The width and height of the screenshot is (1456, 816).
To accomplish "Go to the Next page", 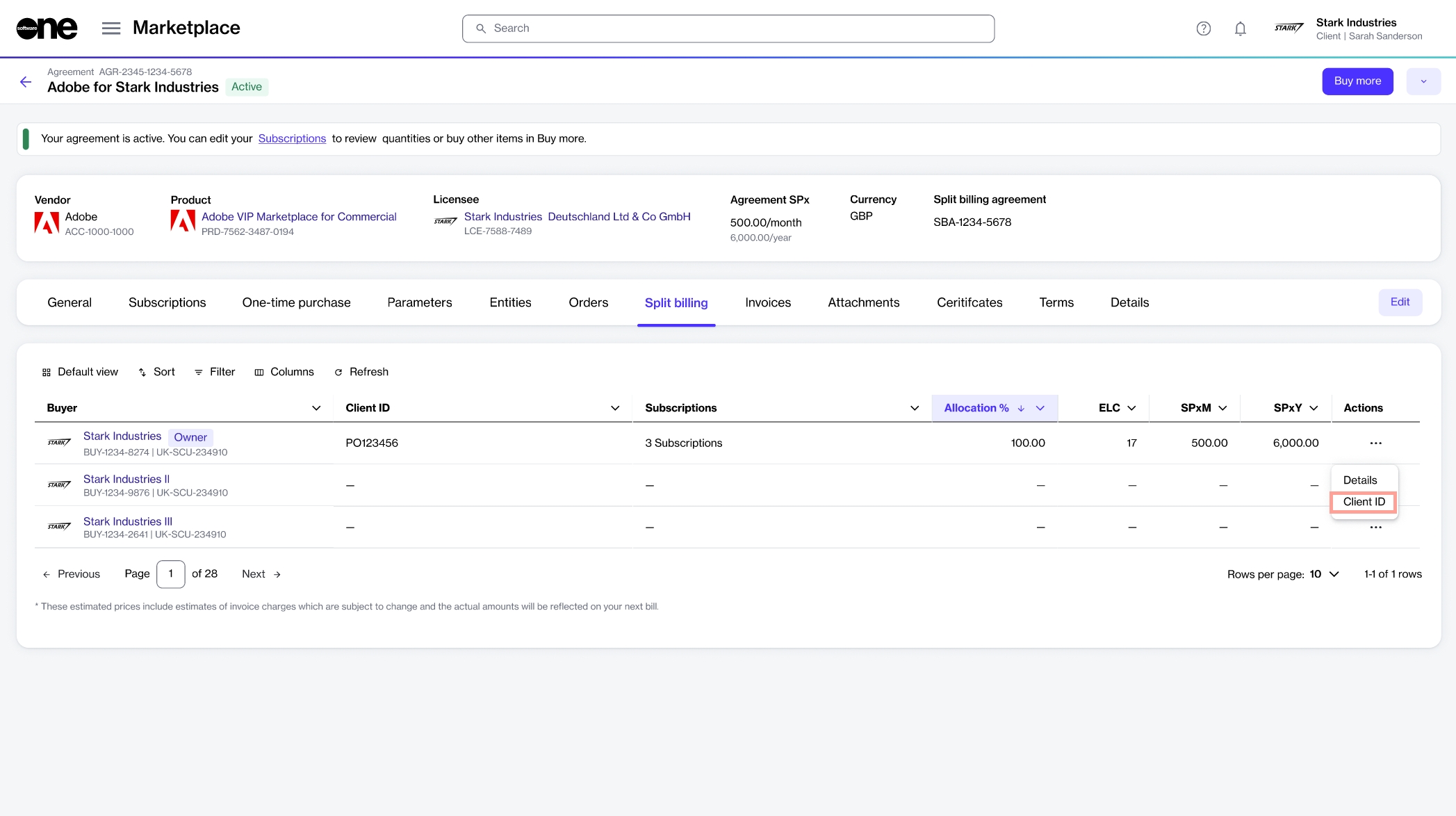I will [x=261, y=574].
